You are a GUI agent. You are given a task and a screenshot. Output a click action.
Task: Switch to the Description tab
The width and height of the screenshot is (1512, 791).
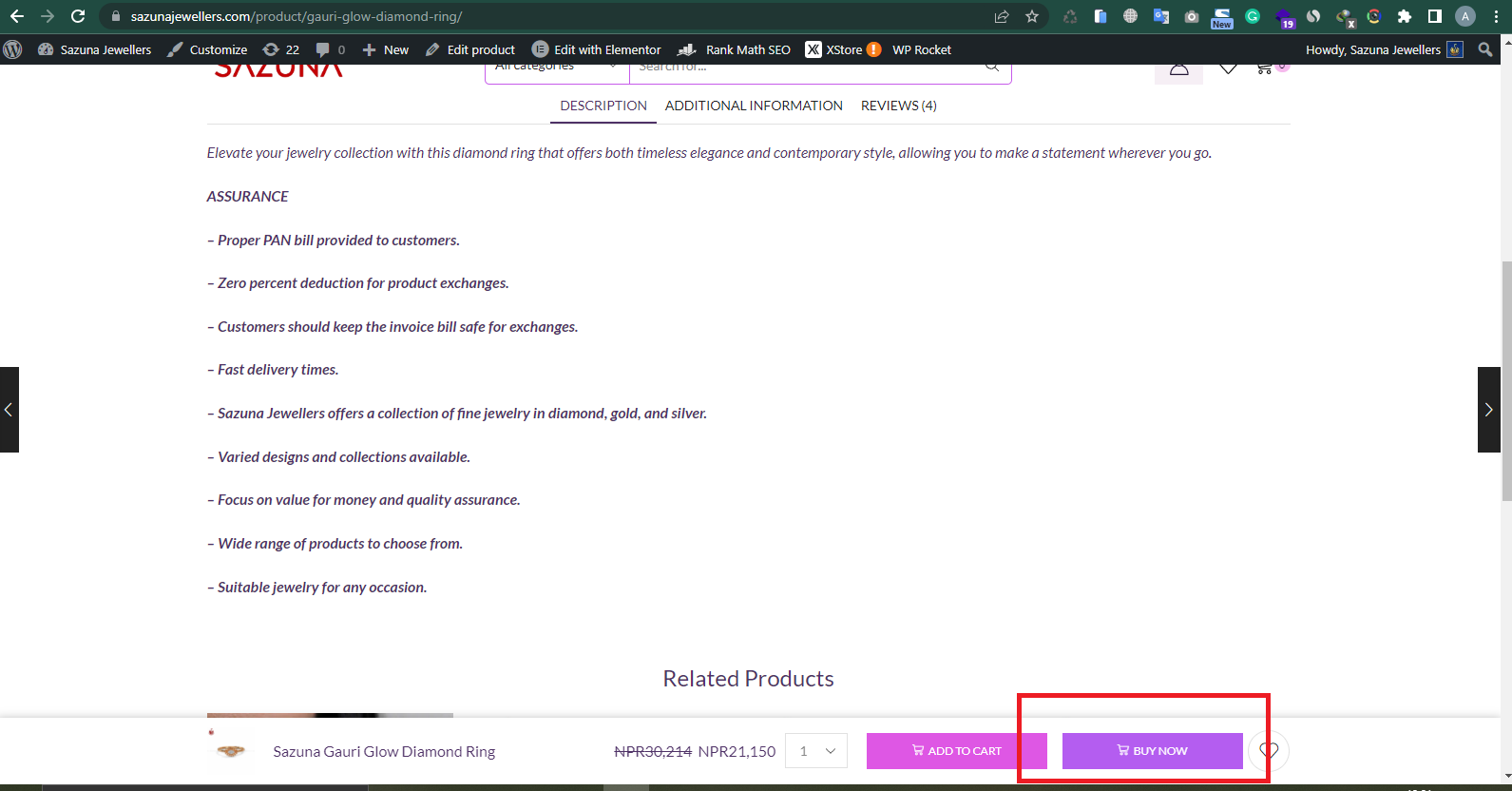(603, 106)
